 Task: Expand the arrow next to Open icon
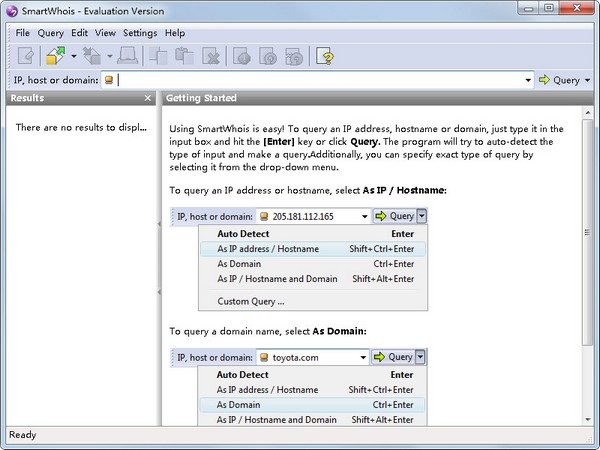(73, 56)
